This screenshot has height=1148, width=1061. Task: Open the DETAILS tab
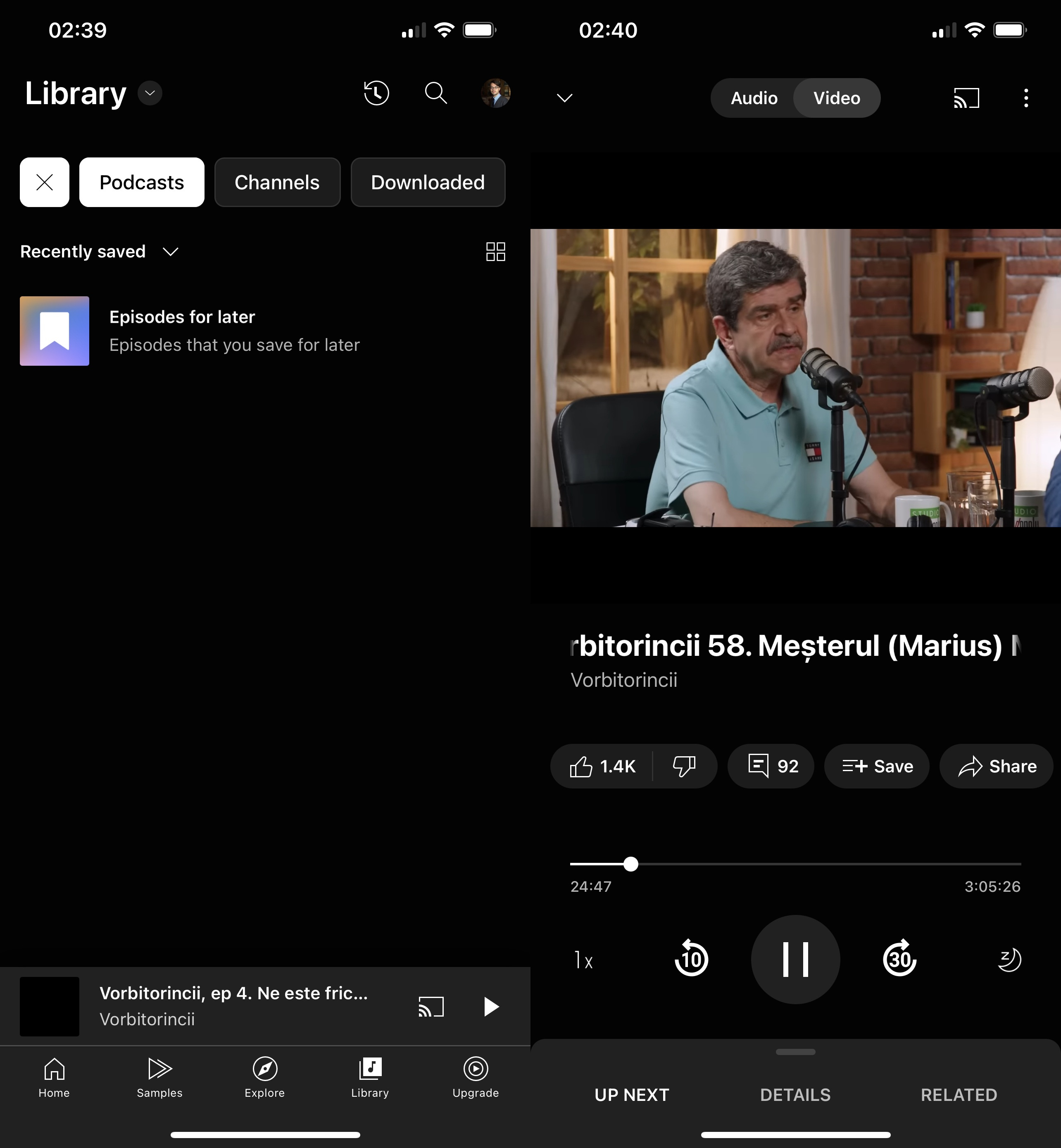[x=796, y=1095]
